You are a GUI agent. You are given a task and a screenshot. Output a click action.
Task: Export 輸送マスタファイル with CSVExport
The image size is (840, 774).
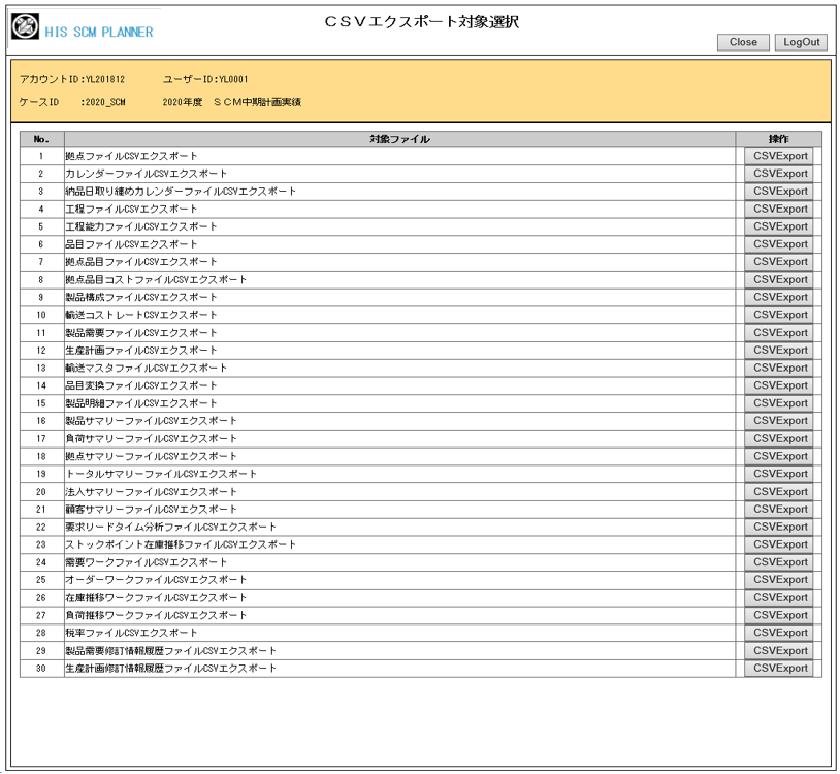(778, 368)
